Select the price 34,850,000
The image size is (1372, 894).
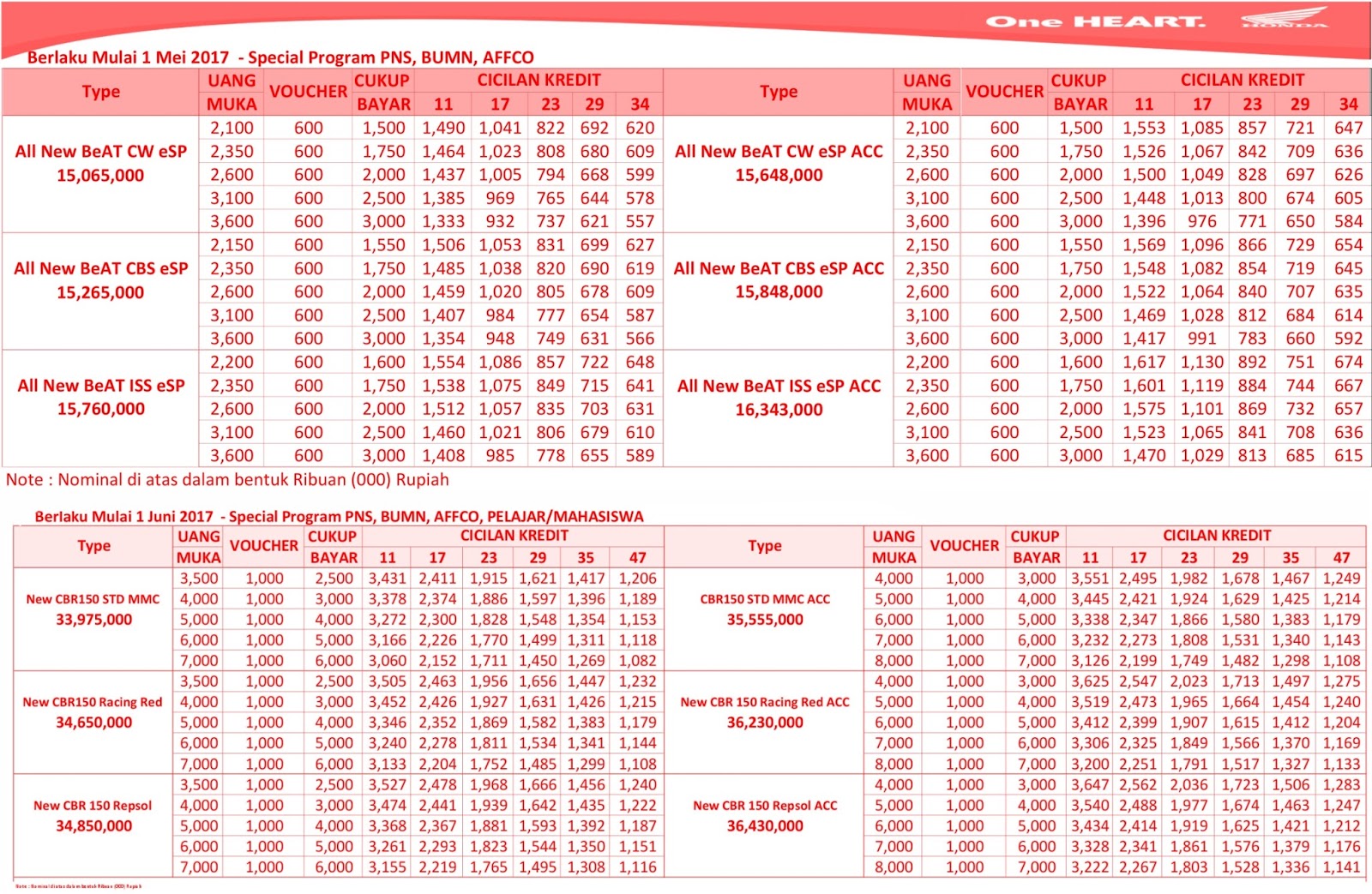coord(93,826)
